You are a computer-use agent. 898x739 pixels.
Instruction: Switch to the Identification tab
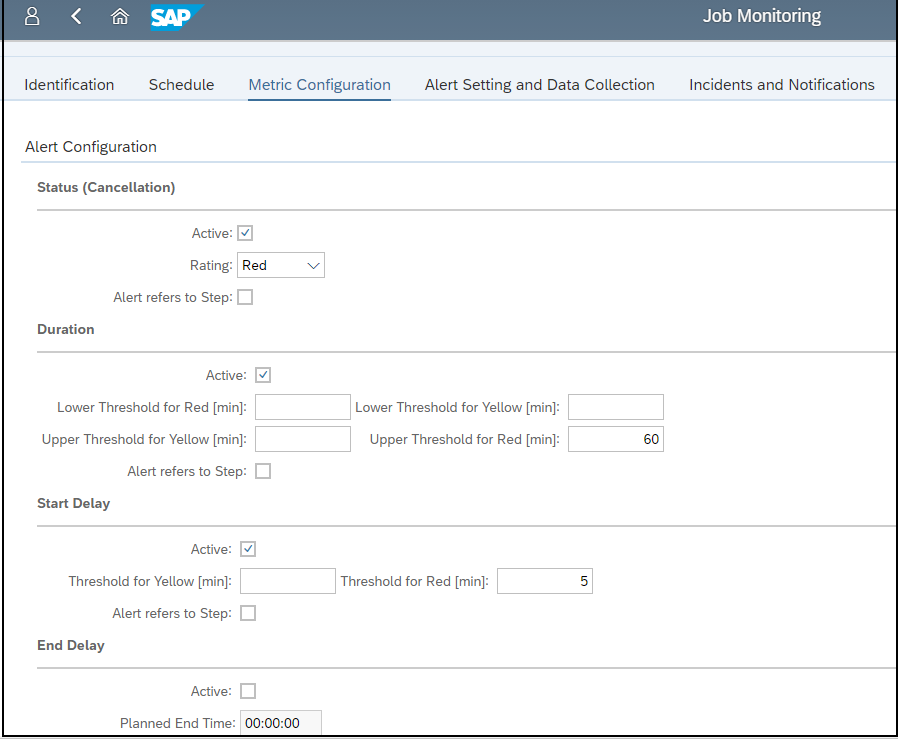pyautogui.click(x=69, y=85)
